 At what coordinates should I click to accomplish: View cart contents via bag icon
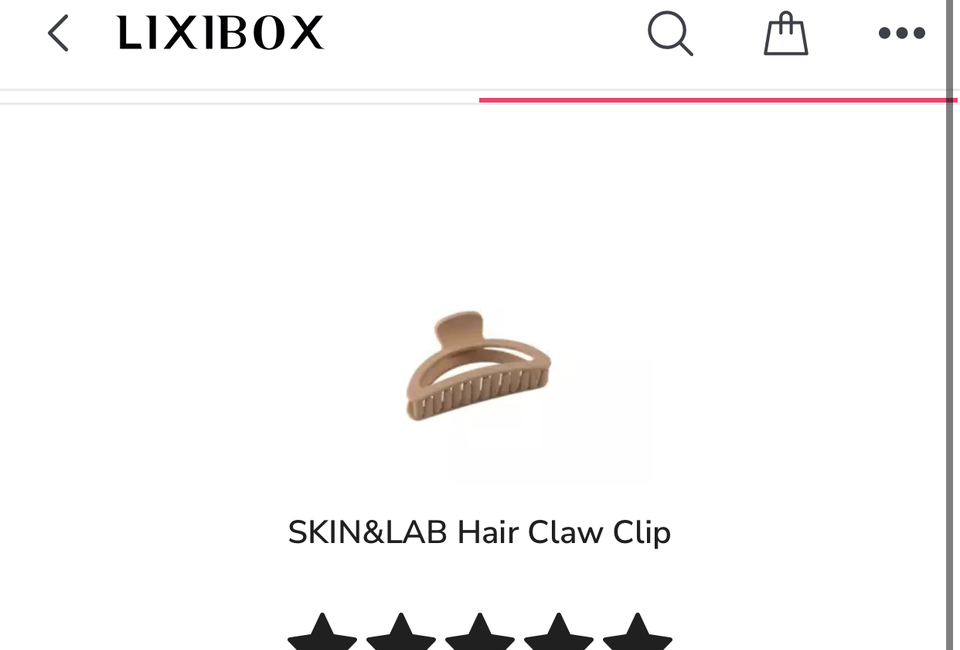786,33
